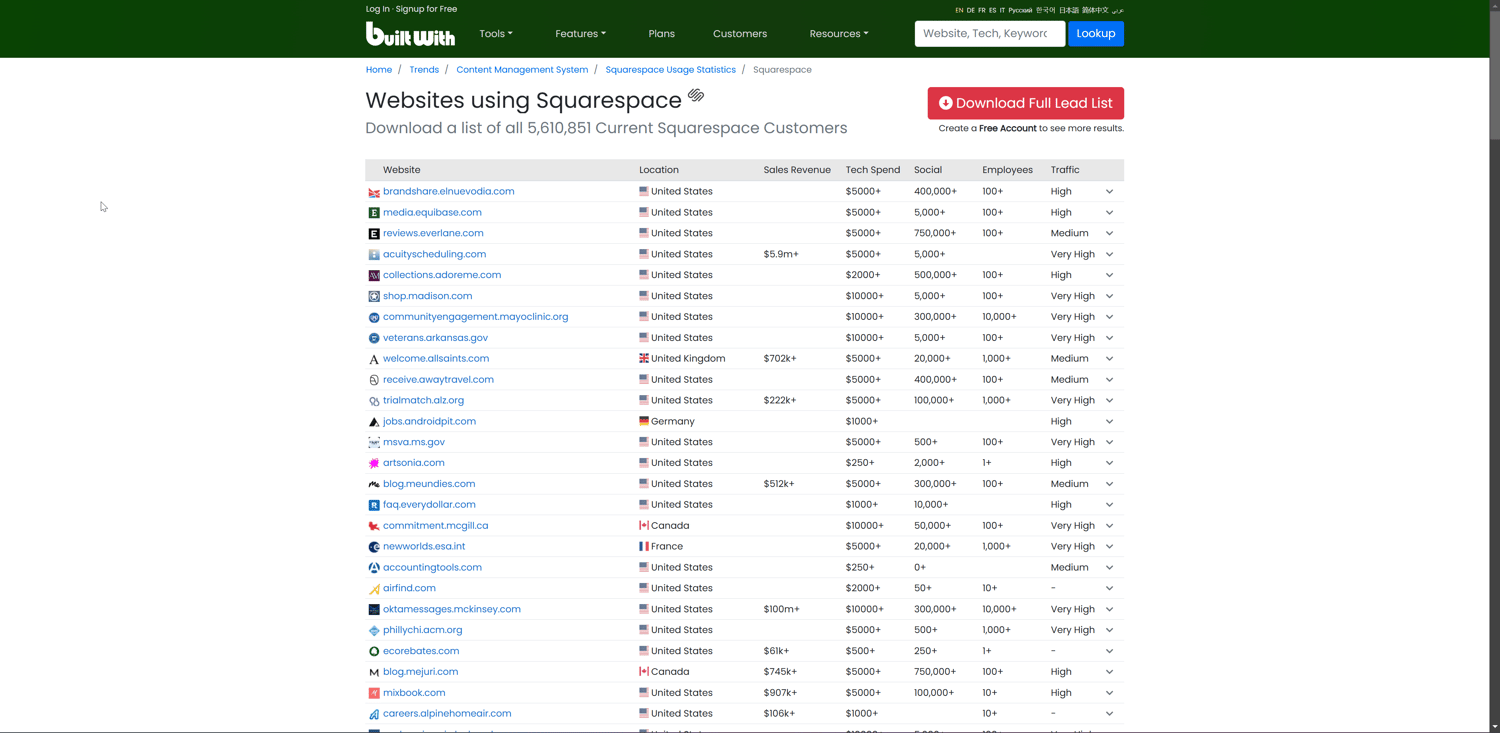Viewport: 1500px width, 733px height.
Task: Open phillychi.acm.org website link
Action: [x=422, y=630]
